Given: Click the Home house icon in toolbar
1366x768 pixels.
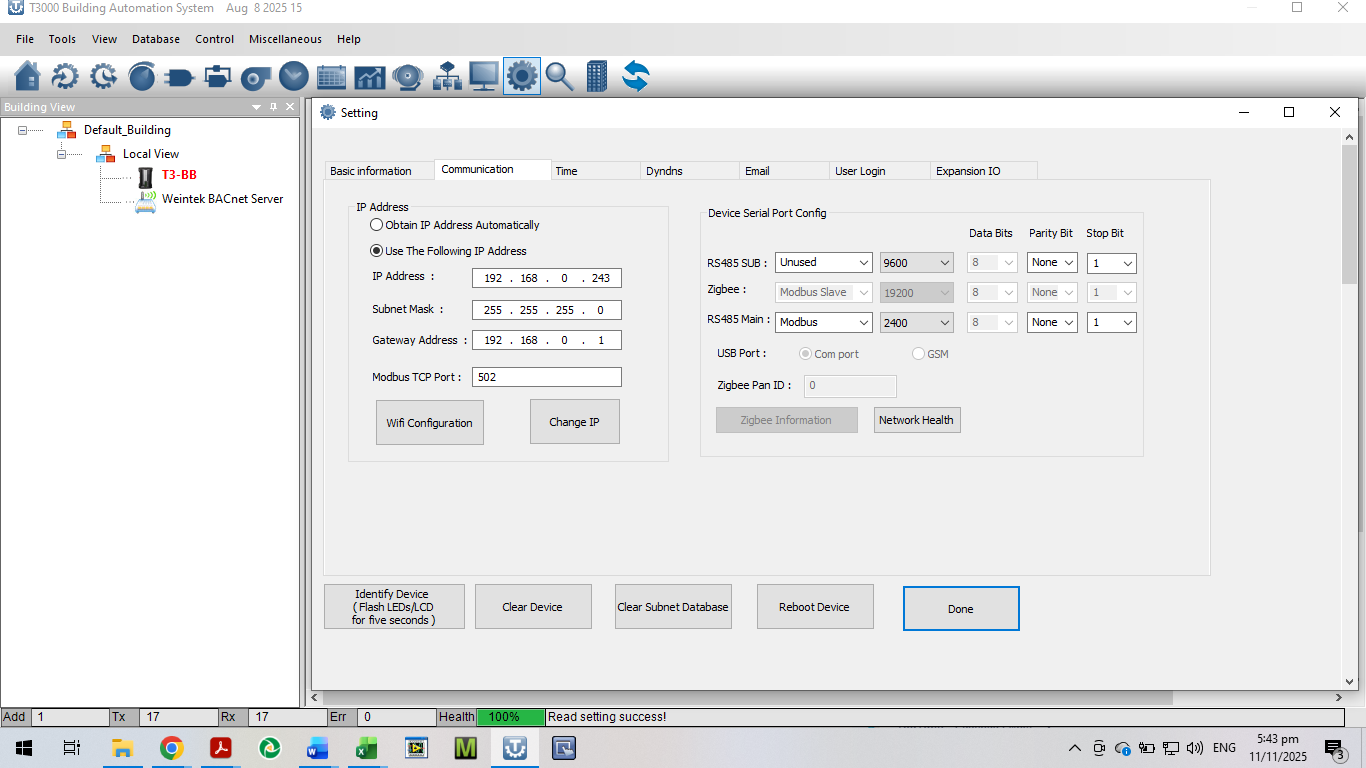Looking at the screenshot, I should 28,76.
